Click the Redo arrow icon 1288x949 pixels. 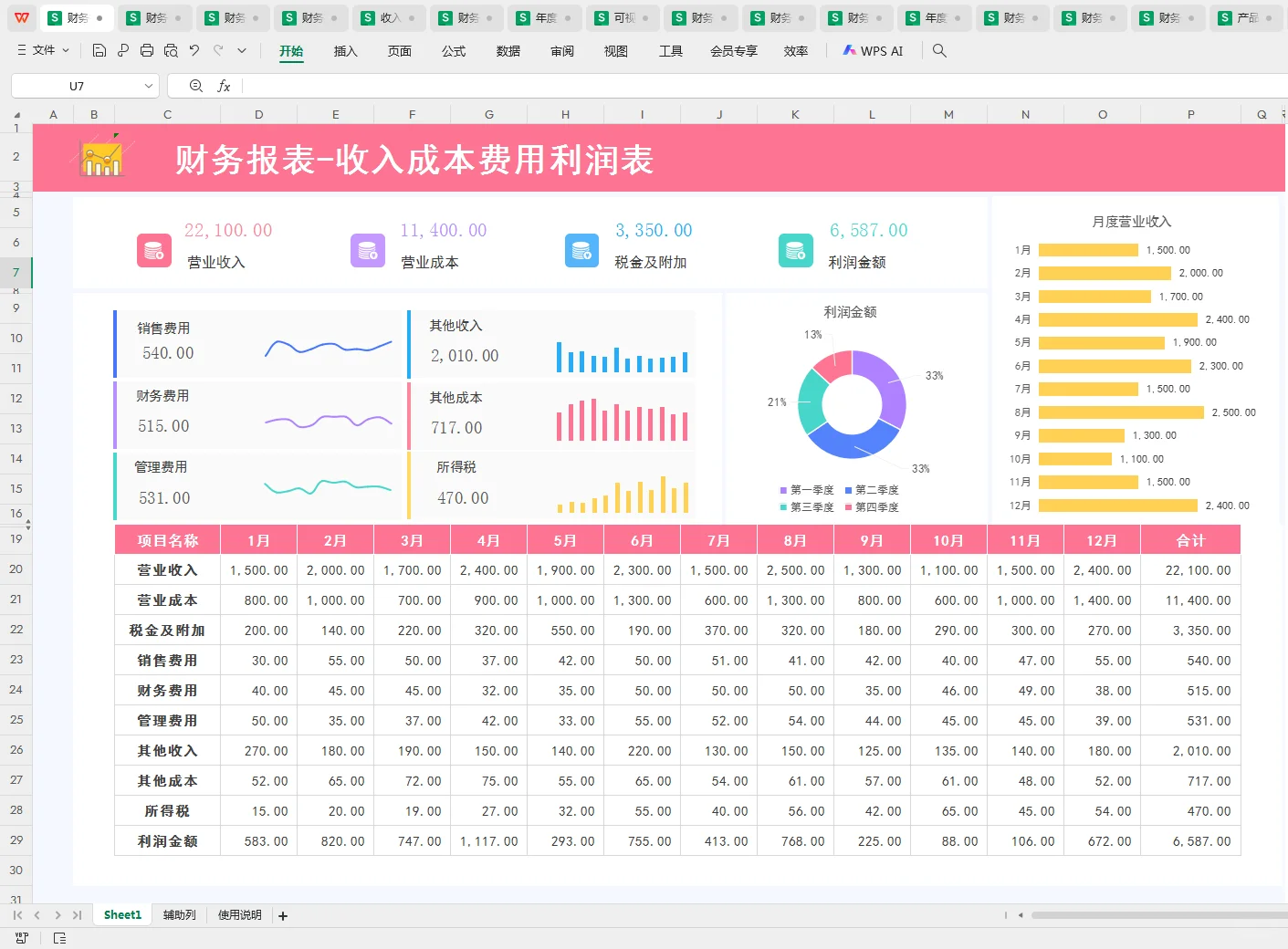coord(218,51)
